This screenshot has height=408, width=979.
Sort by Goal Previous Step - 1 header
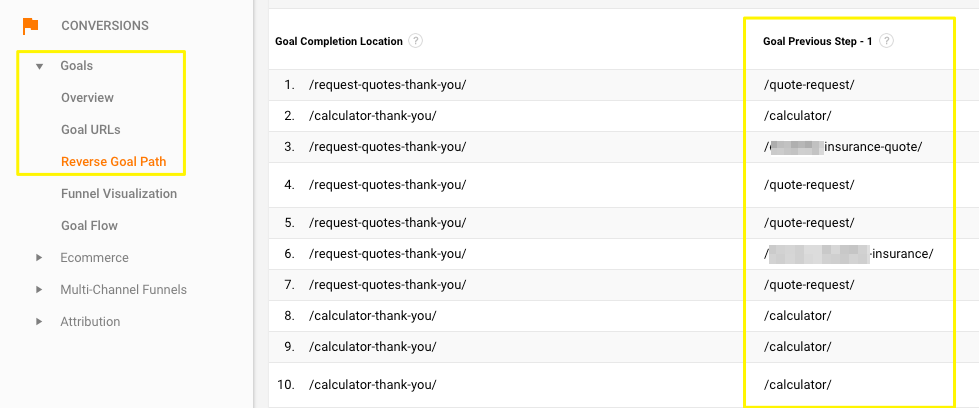pyautogui.click(x=817, y=41)
